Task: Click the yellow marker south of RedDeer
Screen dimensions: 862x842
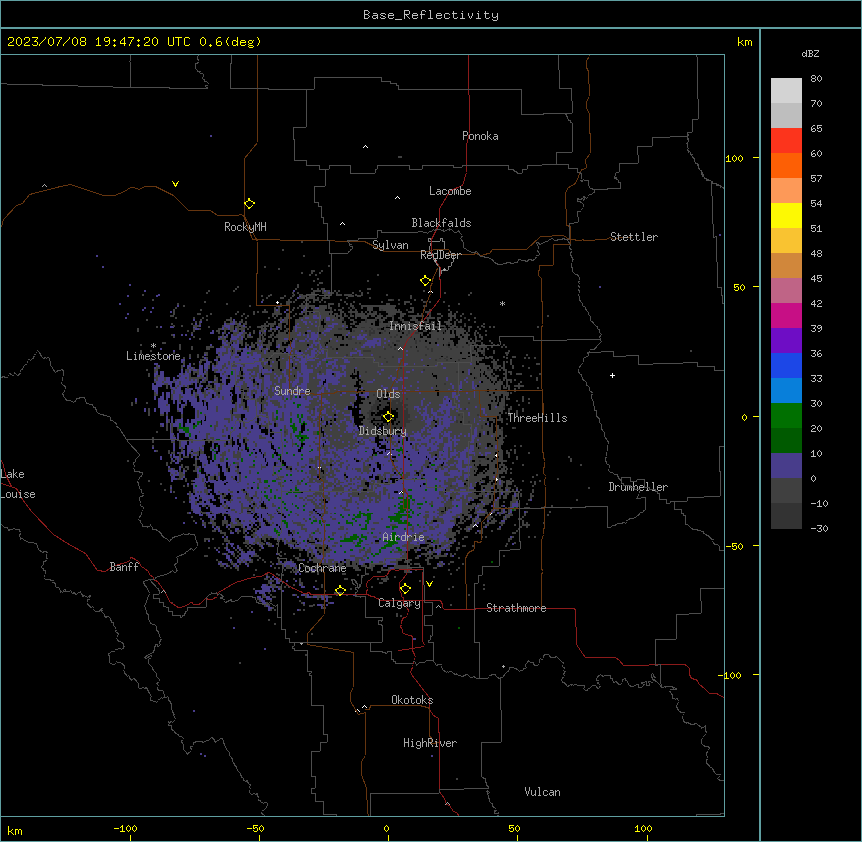Action: coord(426,280)
